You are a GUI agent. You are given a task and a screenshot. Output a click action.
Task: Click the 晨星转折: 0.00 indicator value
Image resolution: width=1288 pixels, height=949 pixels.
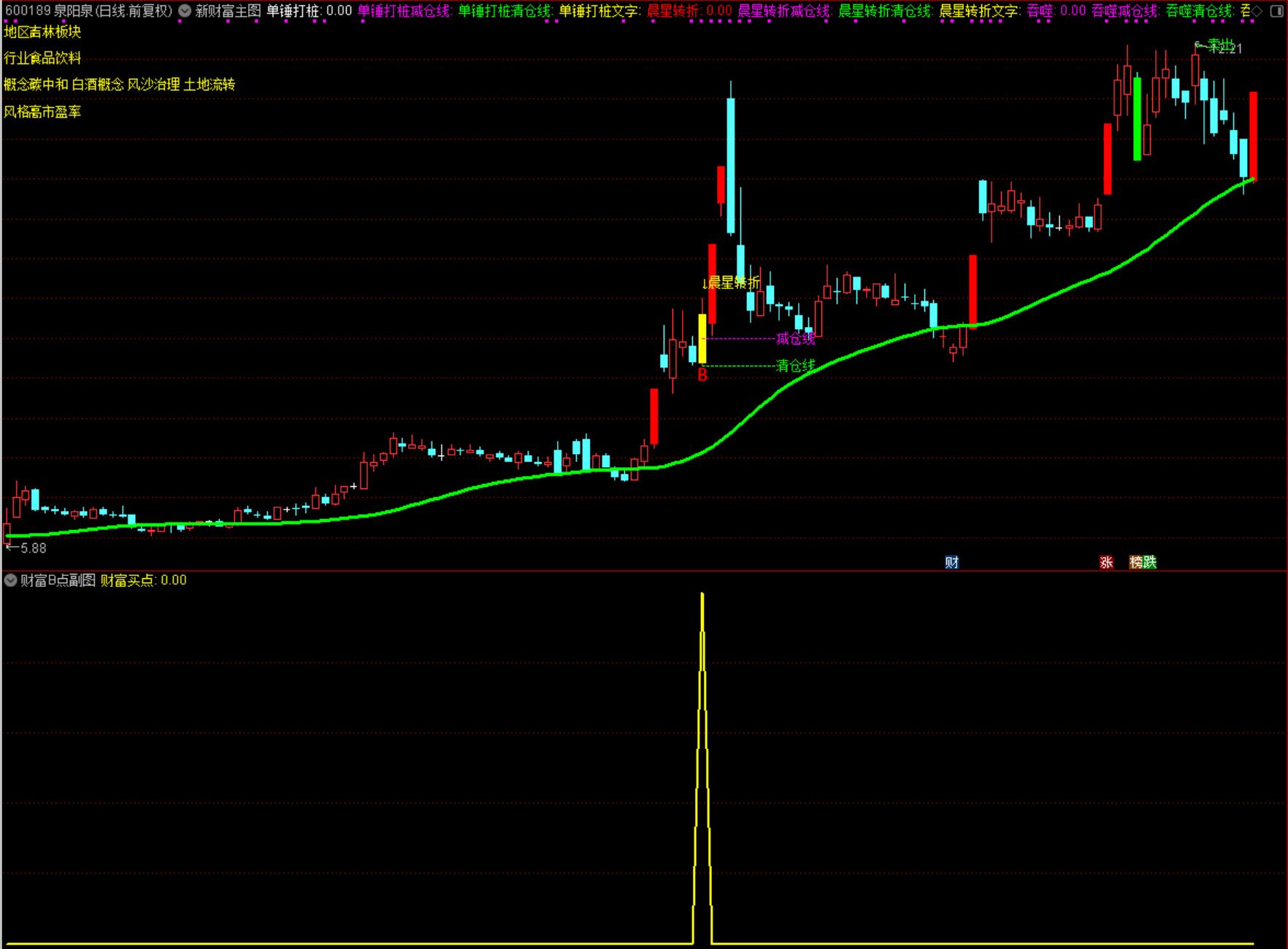click(689, 11)
